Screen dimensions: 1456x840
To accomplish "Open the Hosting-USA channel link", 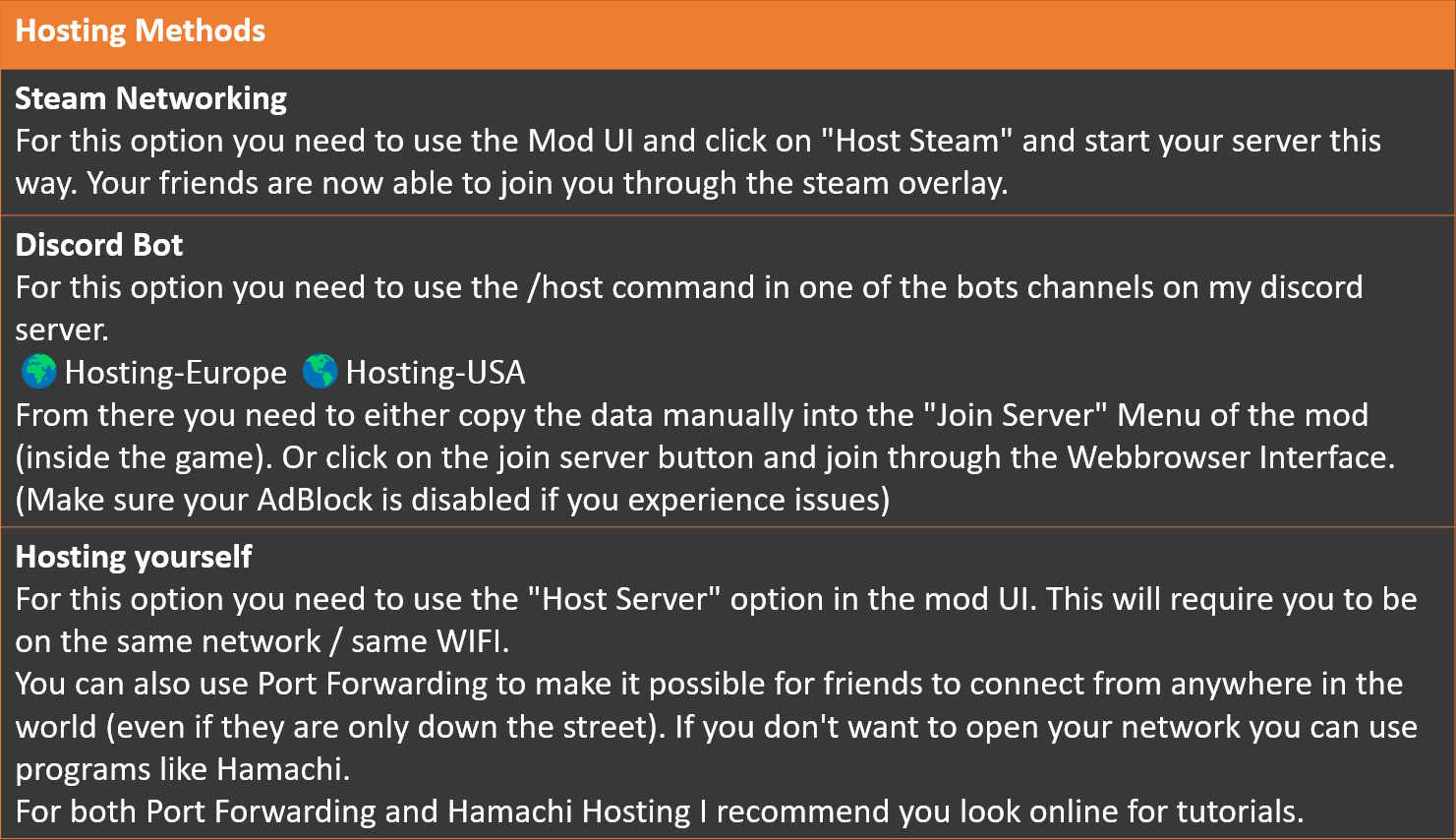I will (436, 373).
